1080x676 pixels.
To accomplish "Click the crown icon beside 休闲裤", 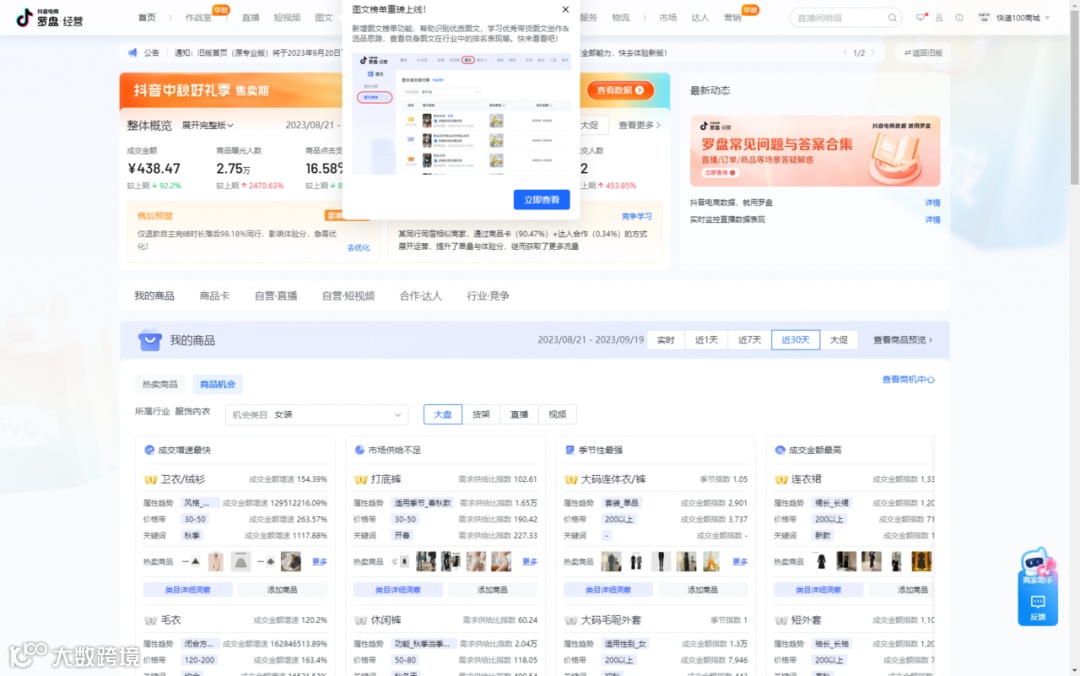I will [360, 620].
